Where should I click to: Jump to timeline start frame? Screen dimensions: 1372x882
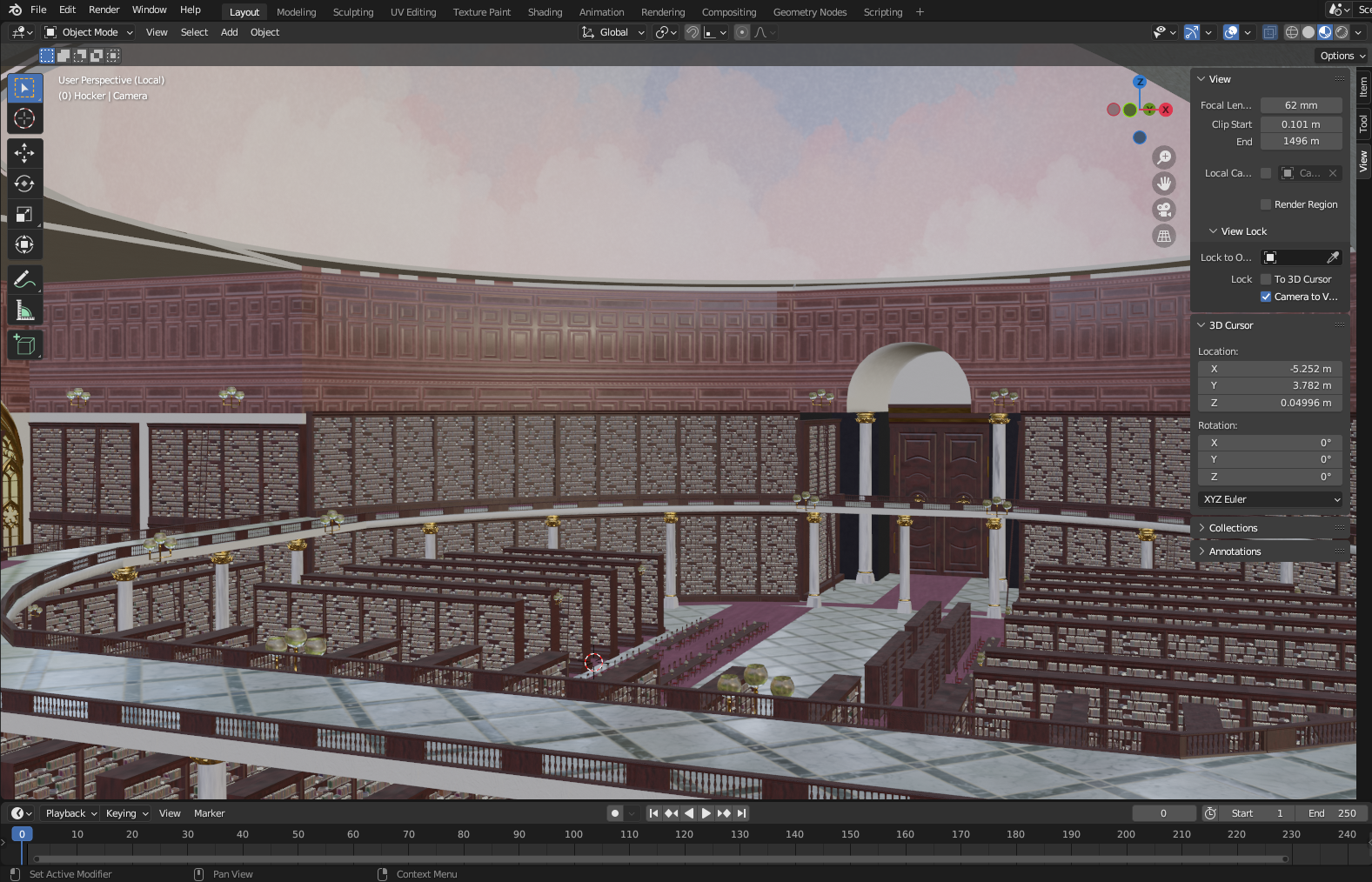[x=653, y=813]
